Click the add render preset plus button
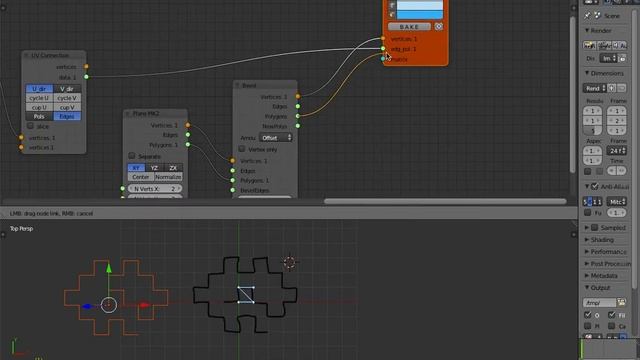 (x=611, y=88)
